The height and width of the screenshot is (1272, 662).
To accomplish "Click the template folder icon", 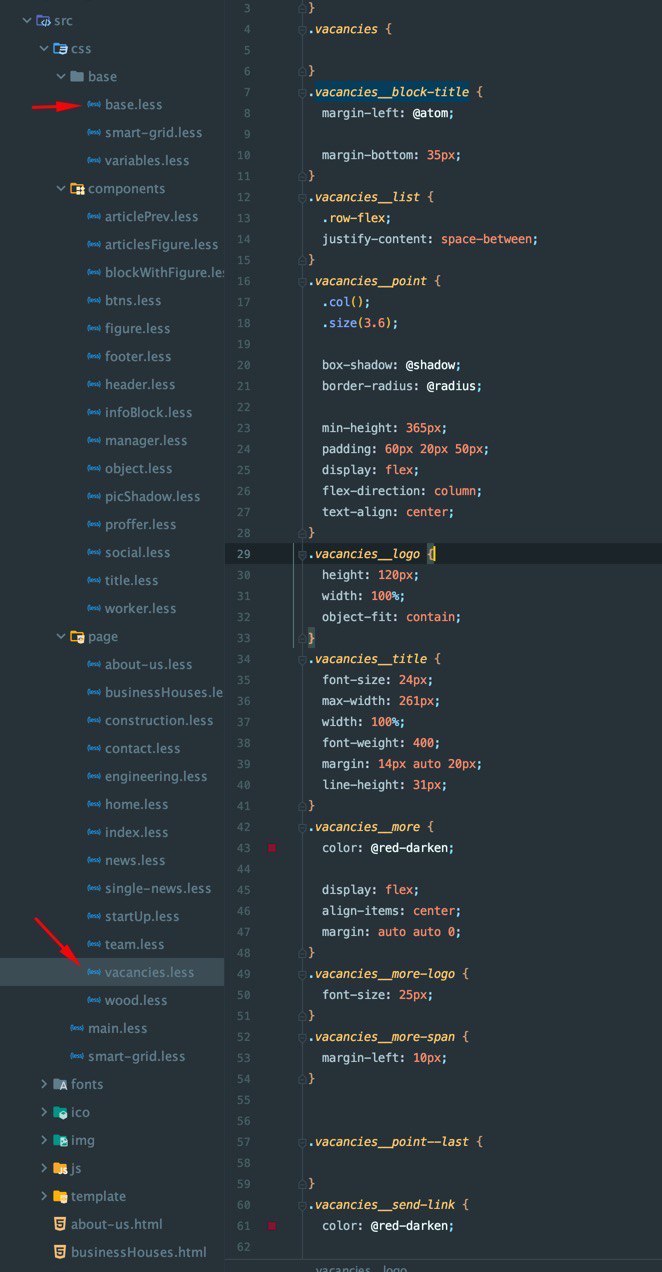I will 60,1196.
